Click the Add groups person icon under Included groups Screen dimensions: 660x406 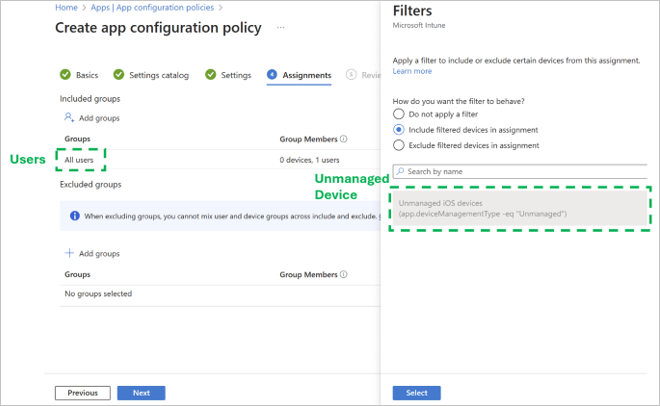coord(69,118)
